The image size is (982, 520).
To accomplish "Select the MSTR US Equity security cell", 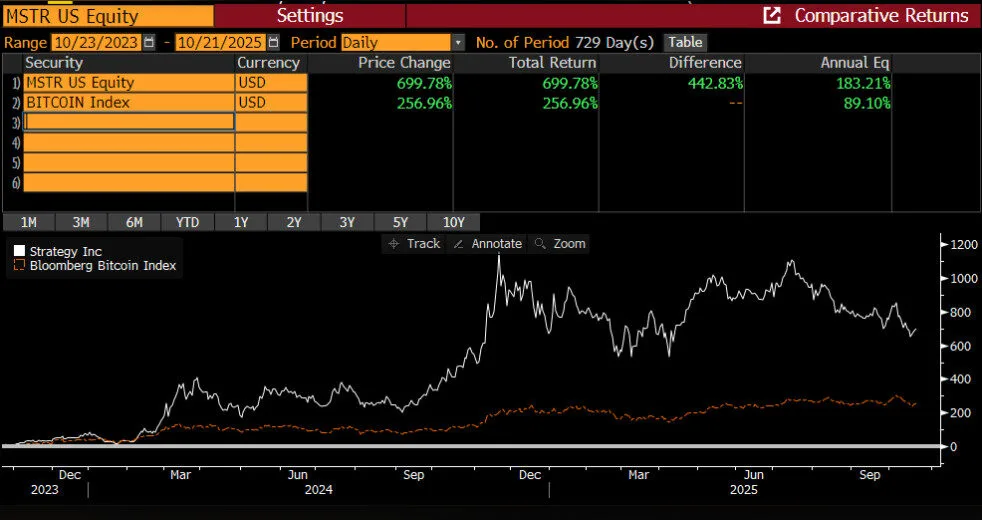I will click(128, 82).
